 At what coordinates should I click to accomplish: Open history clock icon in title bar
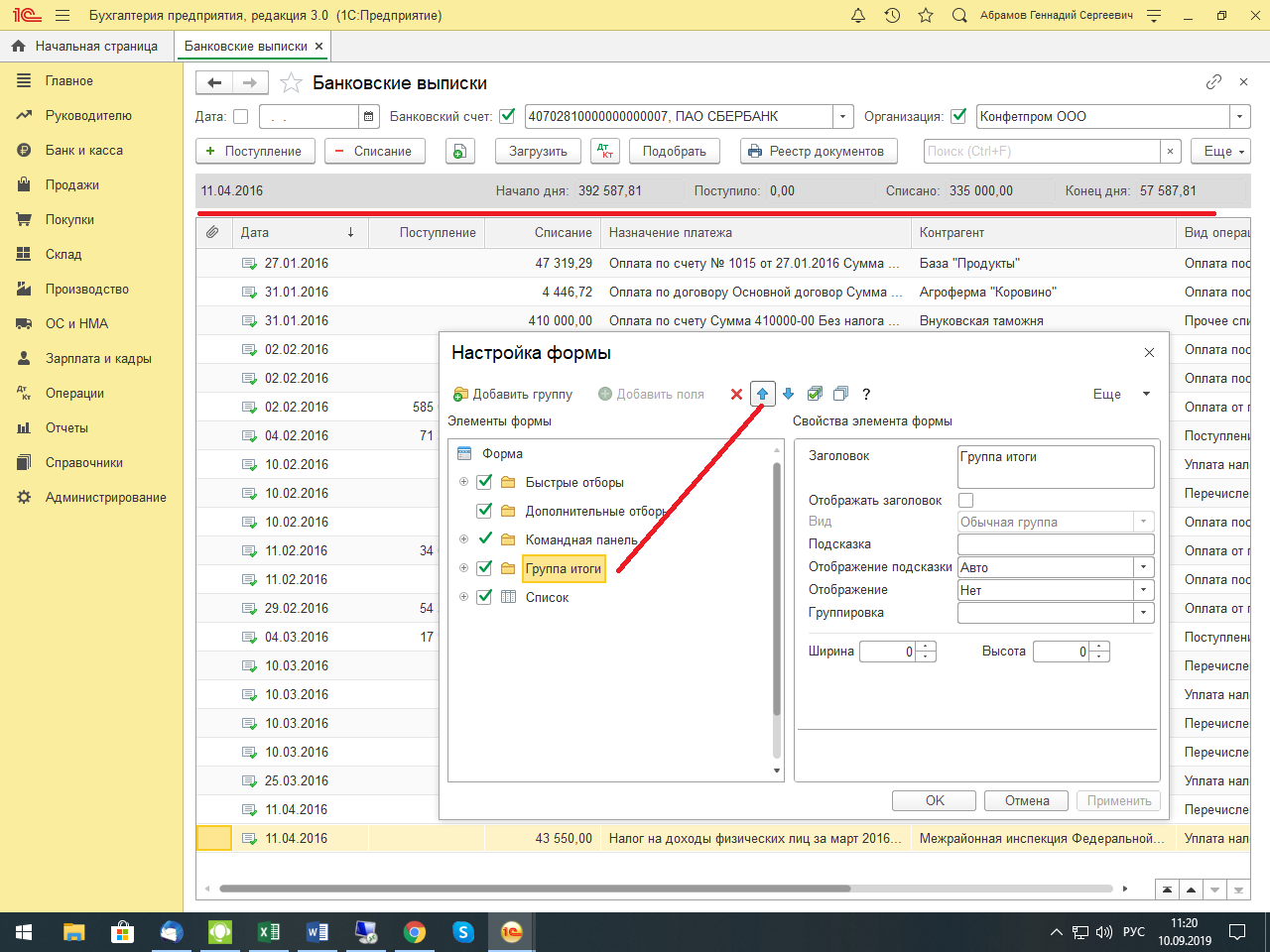pyautogui.click(x=892, y=16)
